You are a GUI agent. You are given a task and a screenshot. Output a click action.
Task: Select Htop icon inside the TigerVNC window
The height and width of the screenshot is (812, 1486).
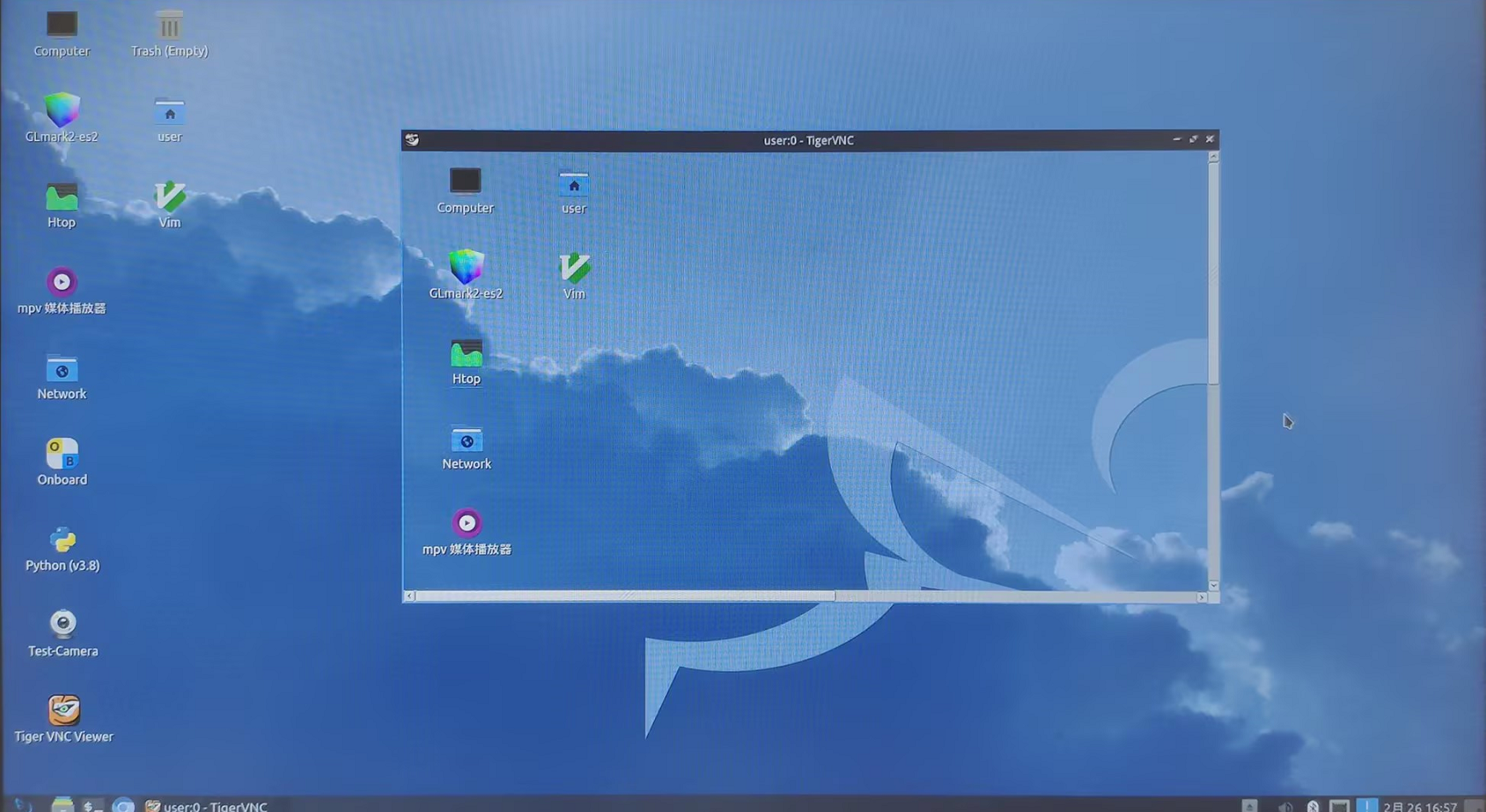(x=466, y=362)
